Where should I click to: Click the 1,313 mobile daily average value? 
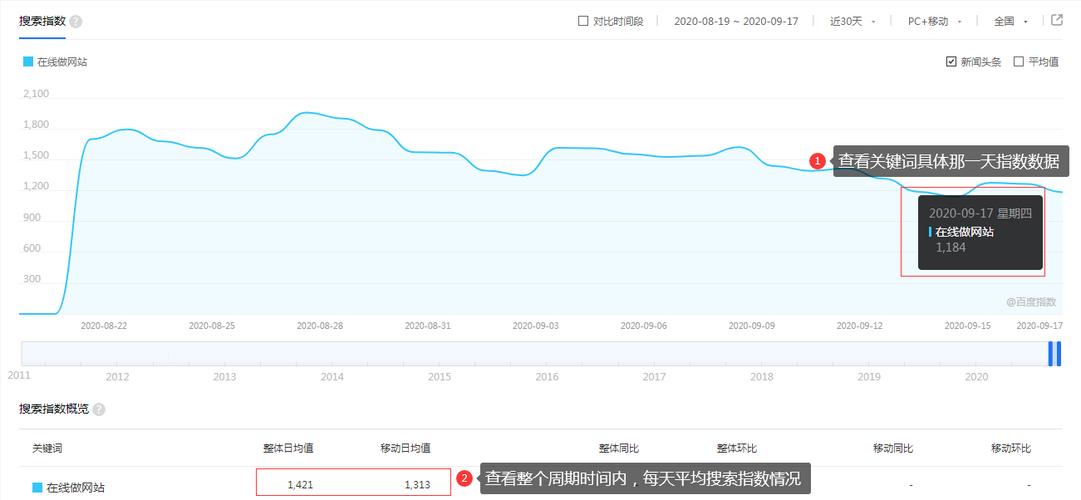point(417,485)
